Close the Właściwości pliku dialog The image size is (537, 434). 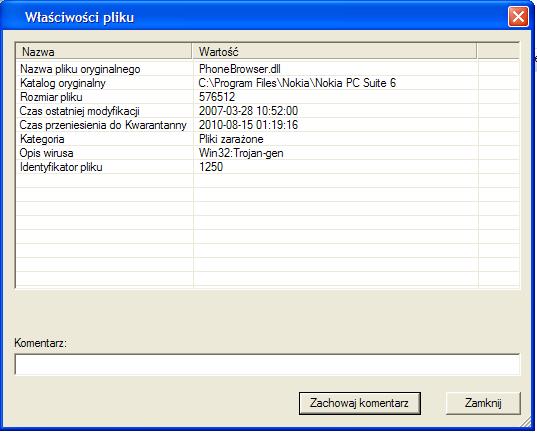pyautogui.click(x=518, y=16)
